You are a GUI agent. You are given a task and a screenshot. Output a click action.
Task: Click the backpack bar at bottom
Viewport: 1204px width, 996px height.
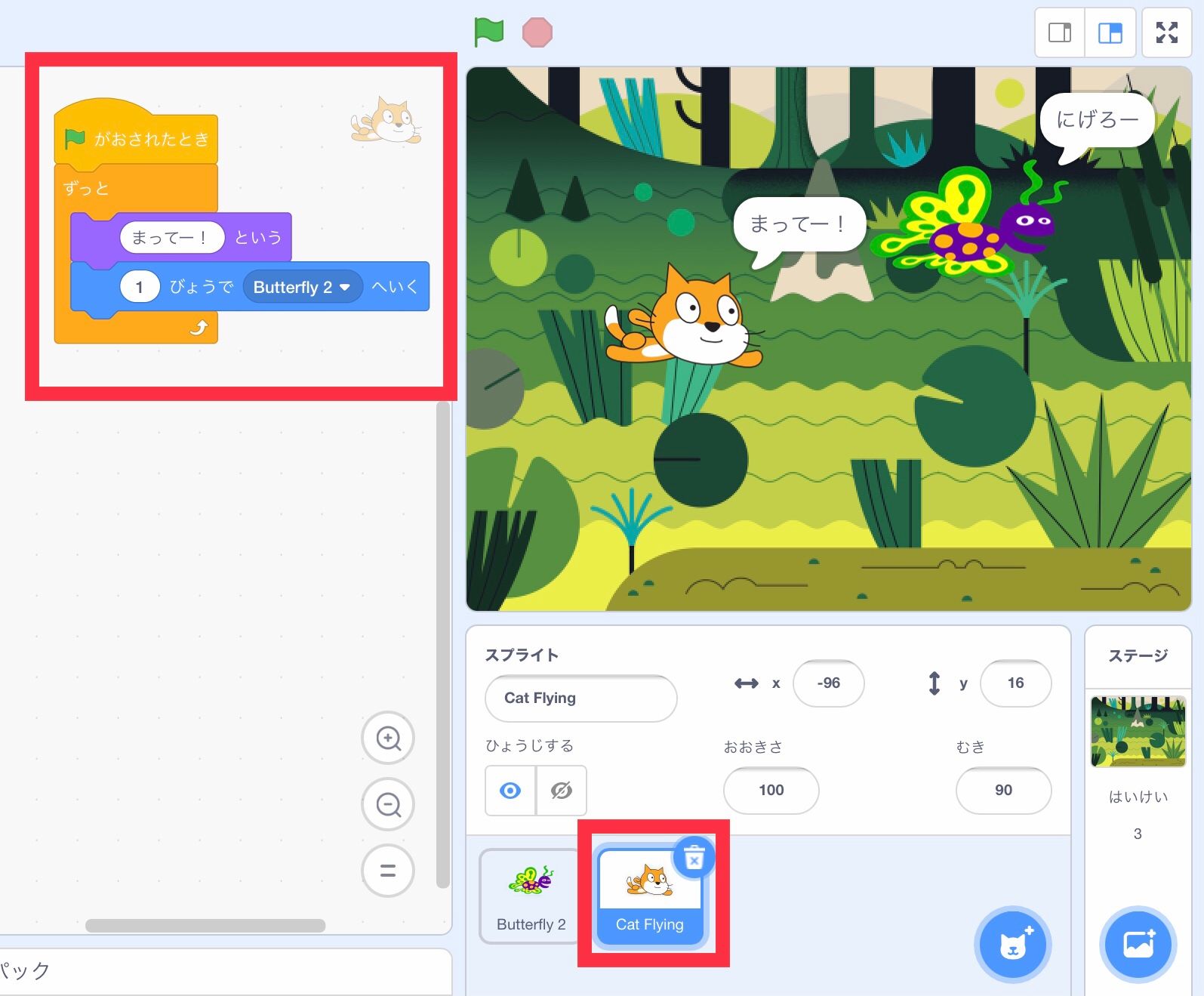226,971
